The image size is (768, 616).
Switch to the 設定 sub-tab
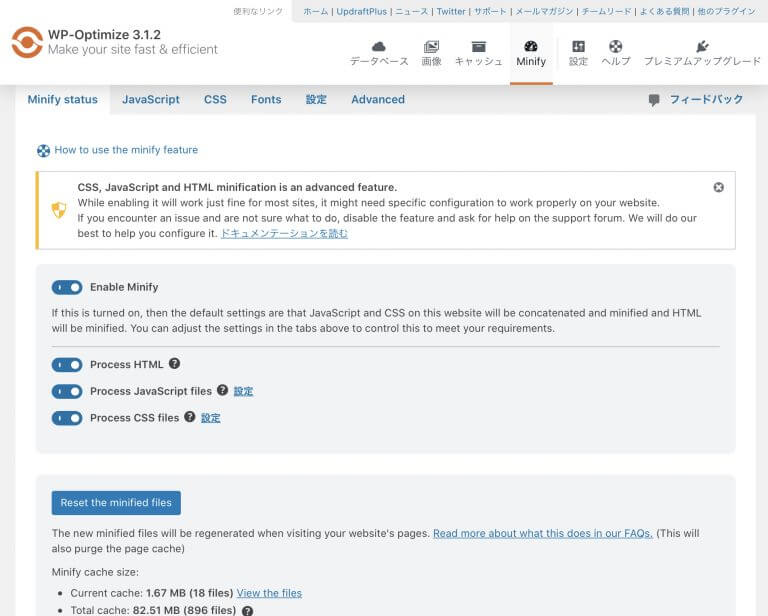tap(316, 99)
